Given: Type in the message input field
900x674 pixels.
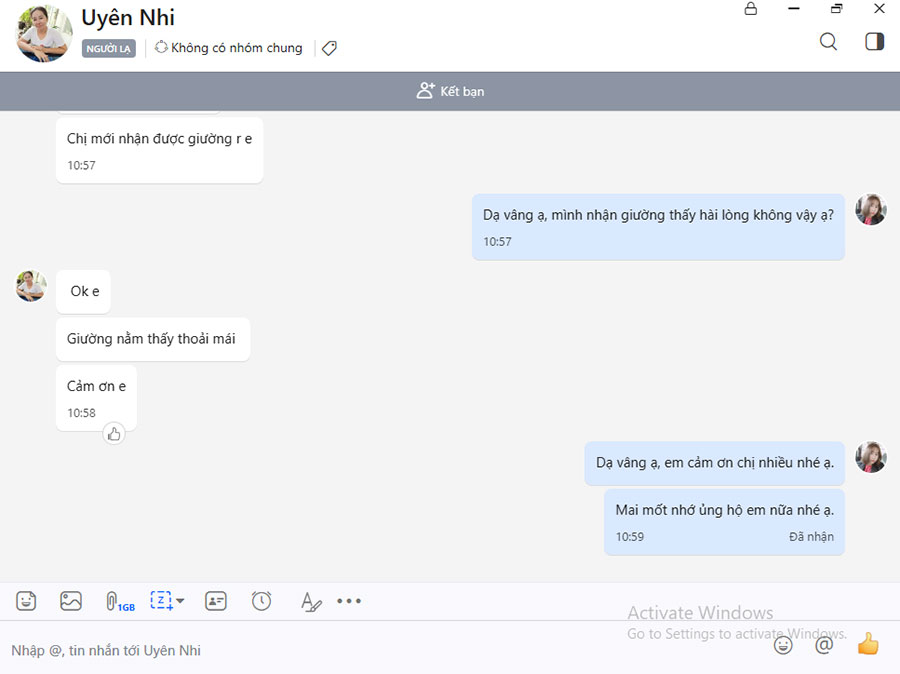Looking at the screenshot, I should [380, 650].
